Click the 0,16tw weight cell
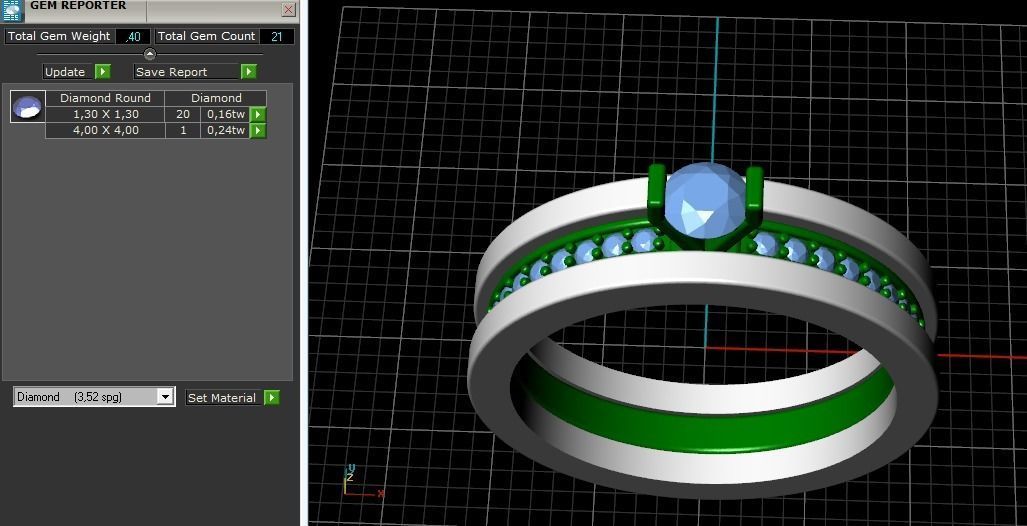Image resolution: width=1027 pixels, height=526 pixels. tap(226, 114)
